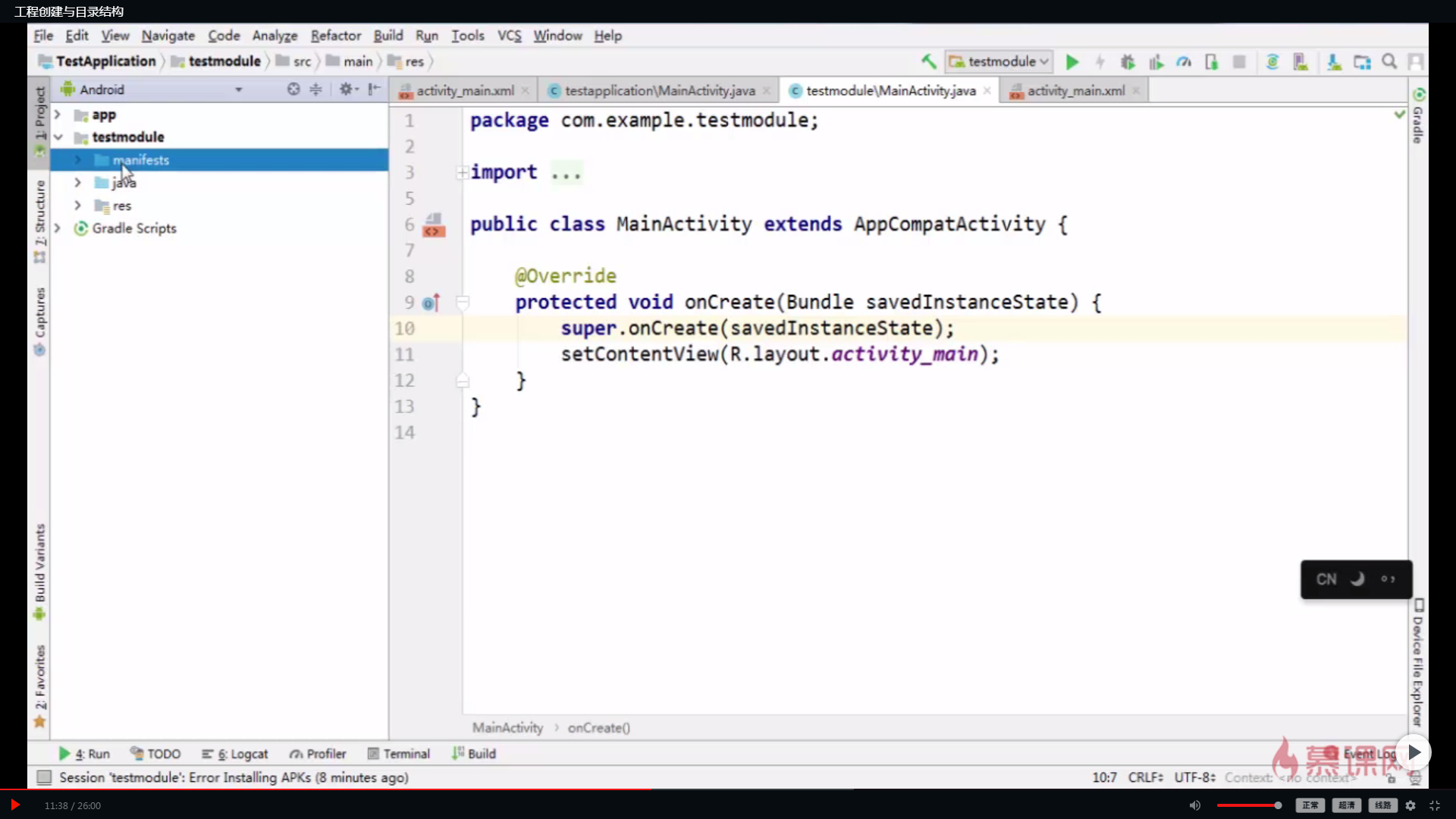Change UTF-8 file encoding in status bar
Image resolution: width=1456 pixels, height=819 pixels.
coord(1194,777)
